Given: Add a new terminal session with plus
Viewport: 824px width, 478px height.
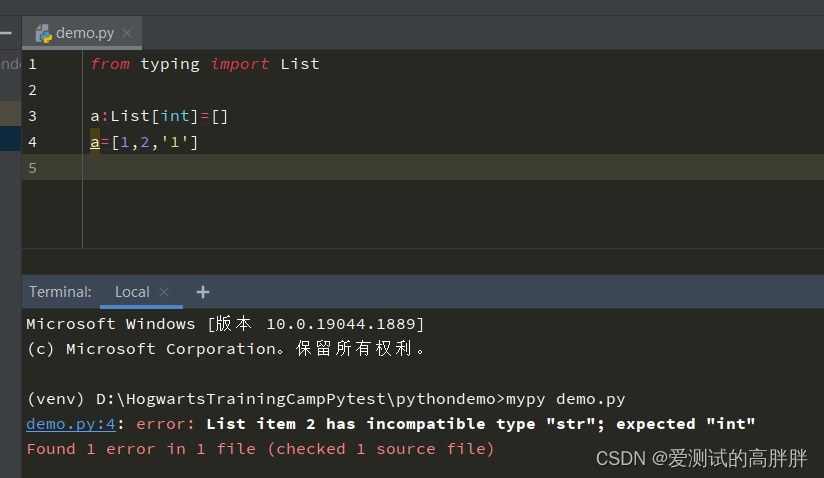Looking at the screenshot, I should (x=203, y=292).
